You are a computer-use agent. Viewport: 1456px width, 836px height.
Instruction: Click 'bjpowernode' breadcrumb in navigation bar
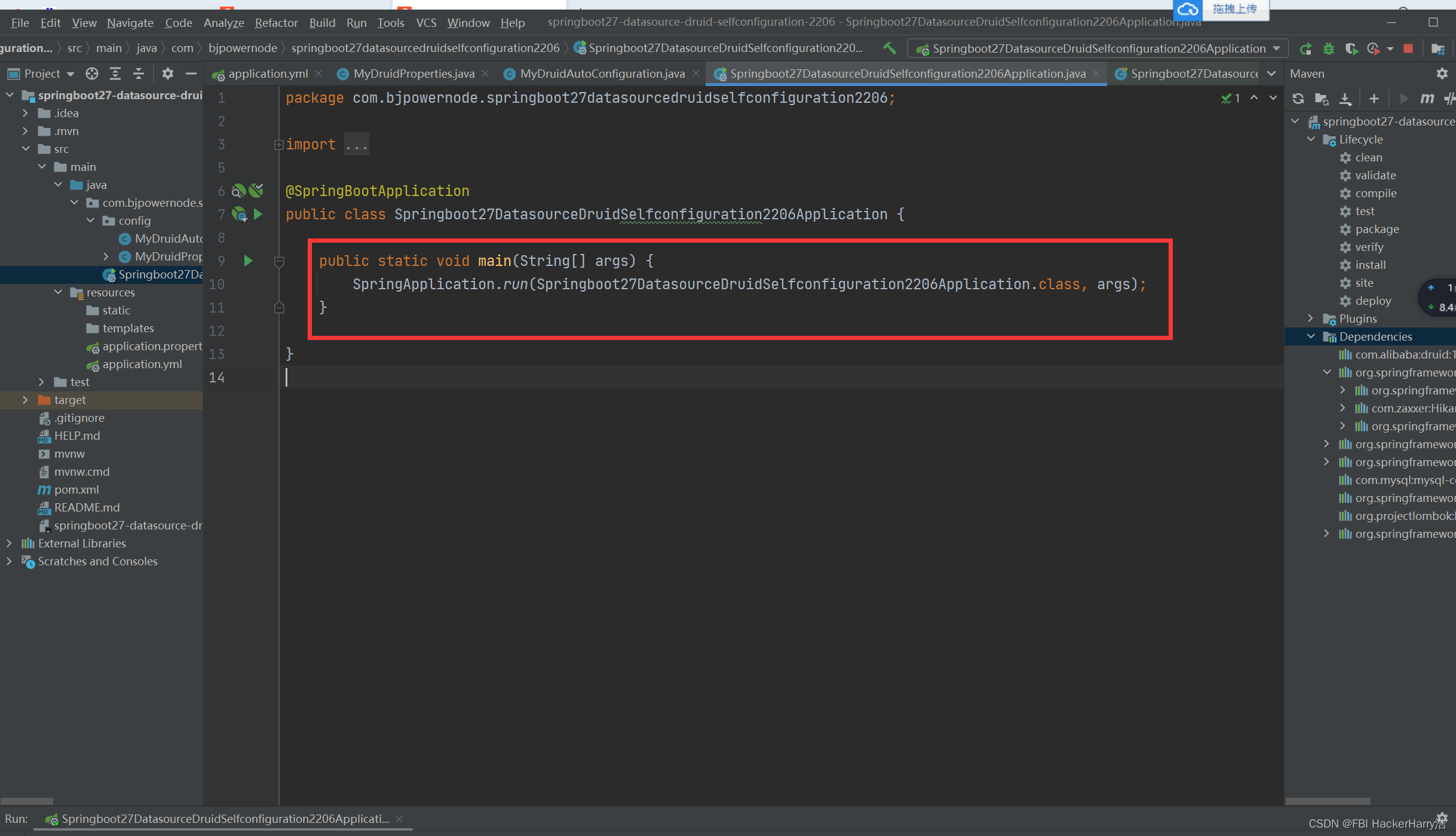click(243, 48)
